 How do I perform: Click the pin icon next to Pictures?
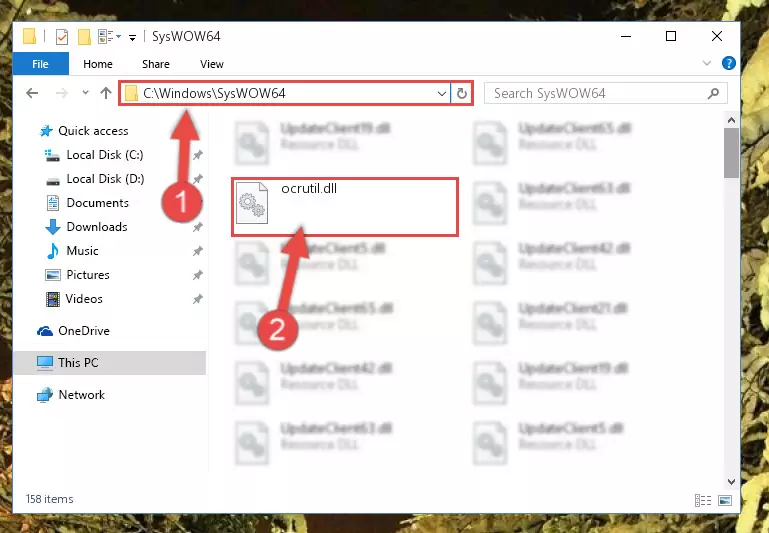[197, 275]
